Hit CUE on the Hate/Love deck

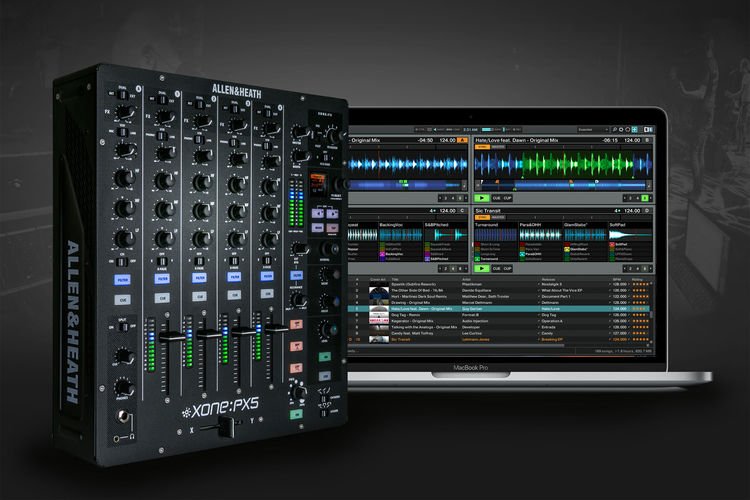click(496, 198)
